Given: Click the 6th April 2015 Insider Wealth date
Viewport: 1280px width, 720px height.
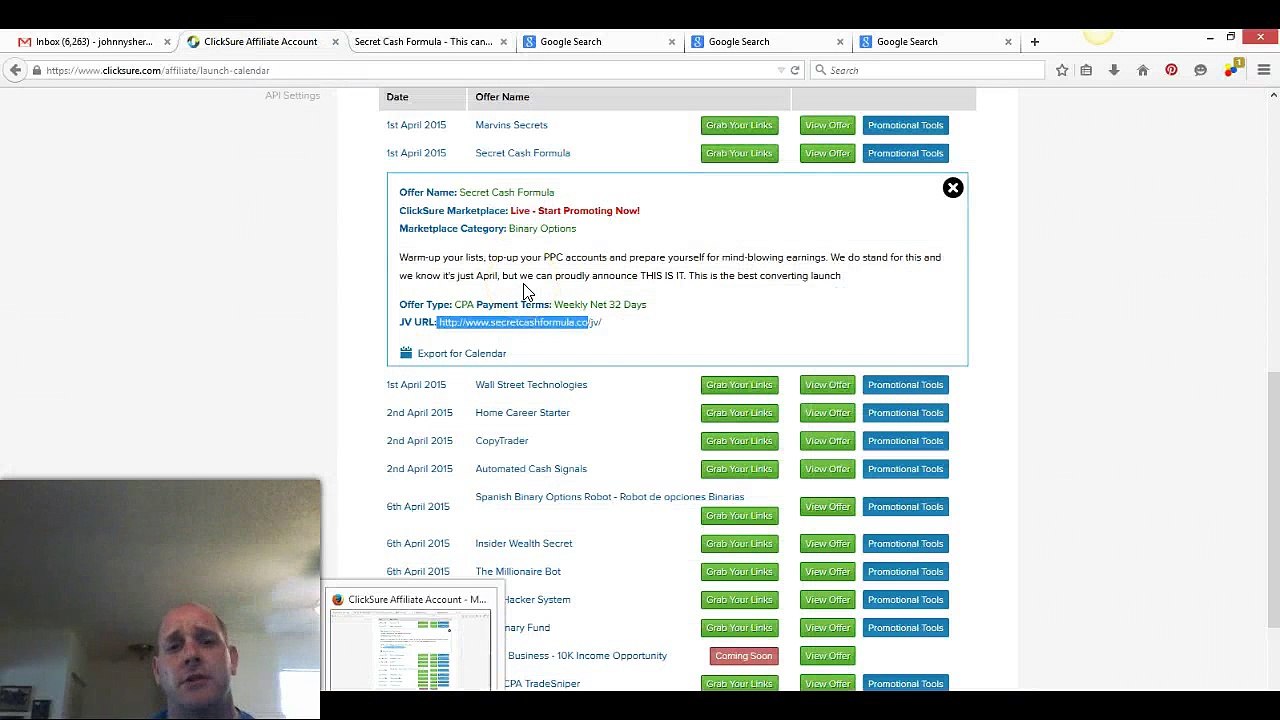Looking at the screenshot, I should (x=418, y=543).
